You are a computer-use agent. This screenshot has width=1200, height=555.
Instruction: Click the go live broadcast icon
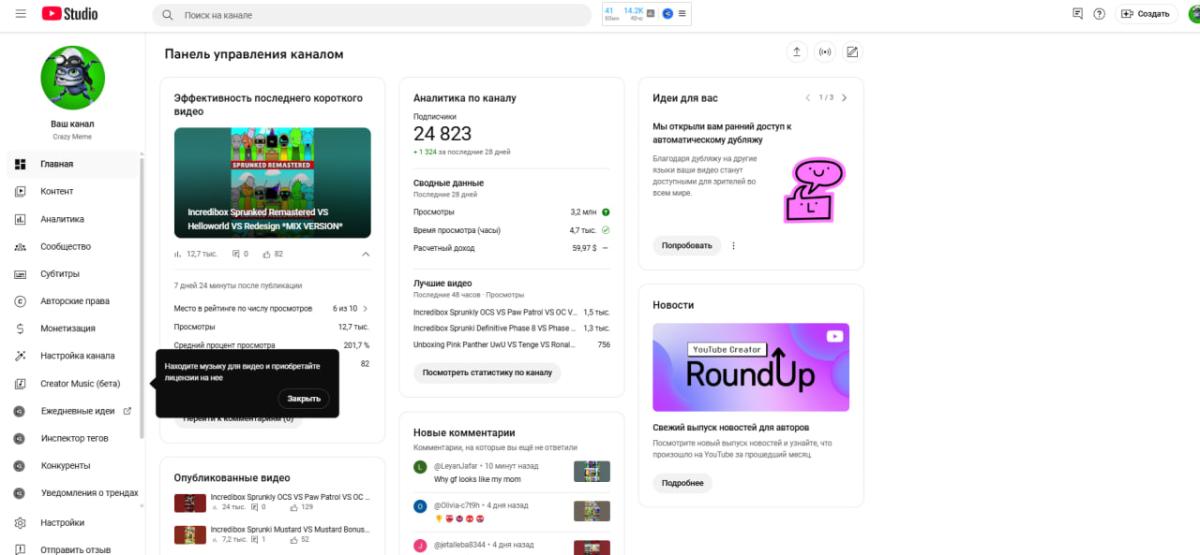pyautogui.click(x=825, y=52)
